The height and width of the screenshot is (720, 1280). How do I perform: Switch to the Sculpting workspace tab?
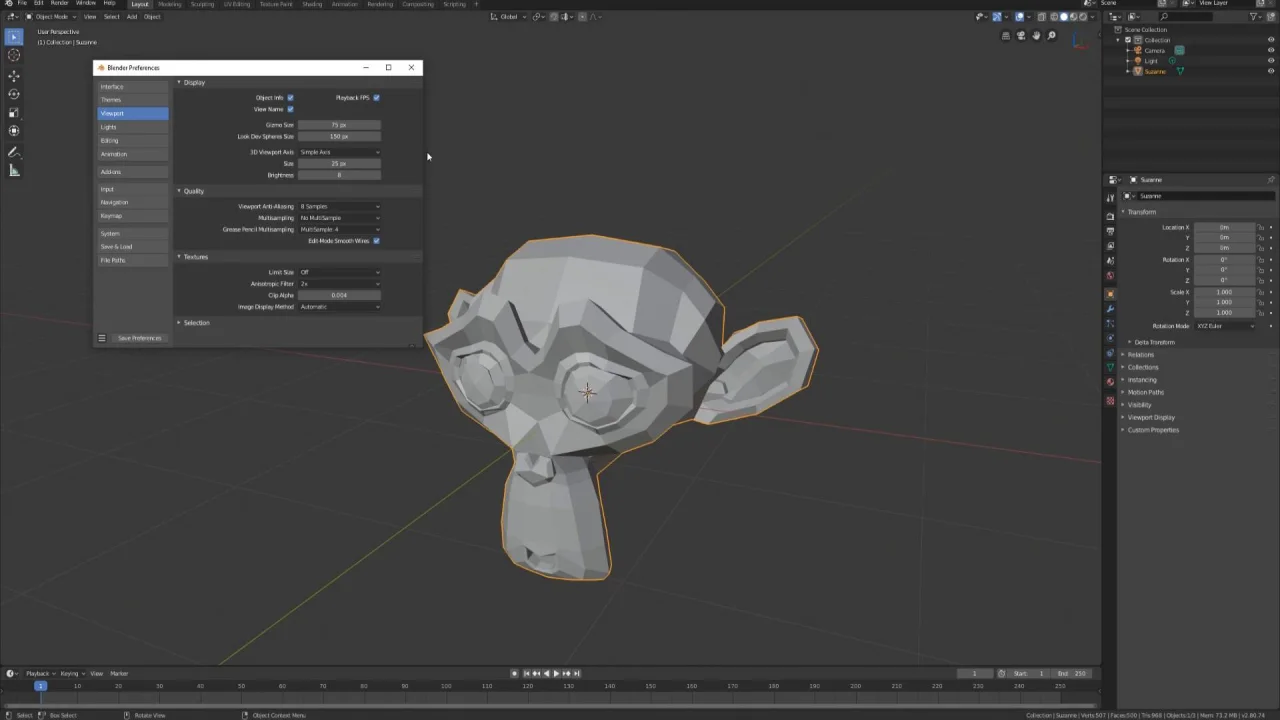click(202, 4)
